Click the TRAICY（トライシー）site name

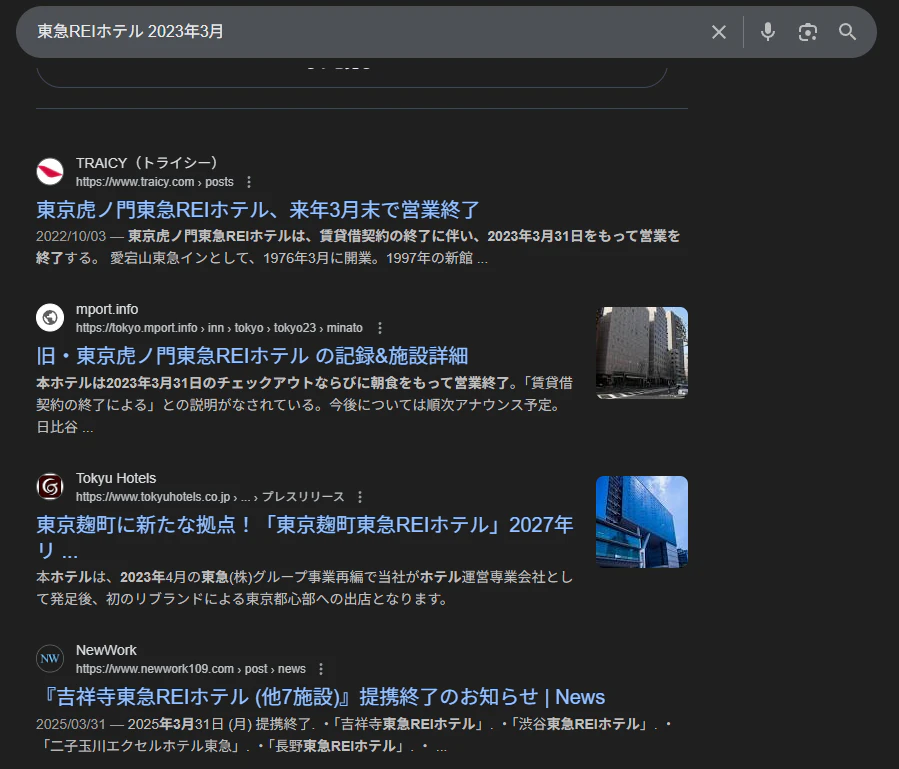coord(148,163)
